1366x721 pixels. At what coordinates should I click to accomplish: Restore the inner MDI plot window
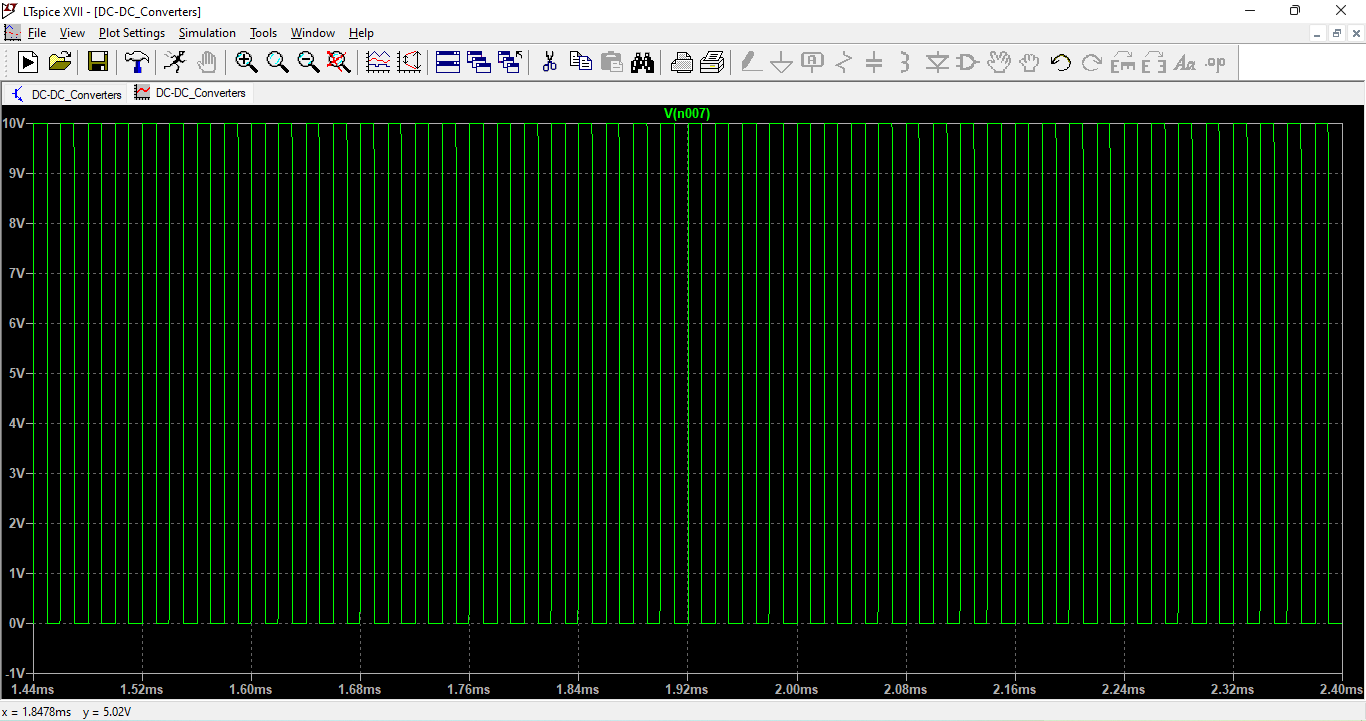[1337, 33]
